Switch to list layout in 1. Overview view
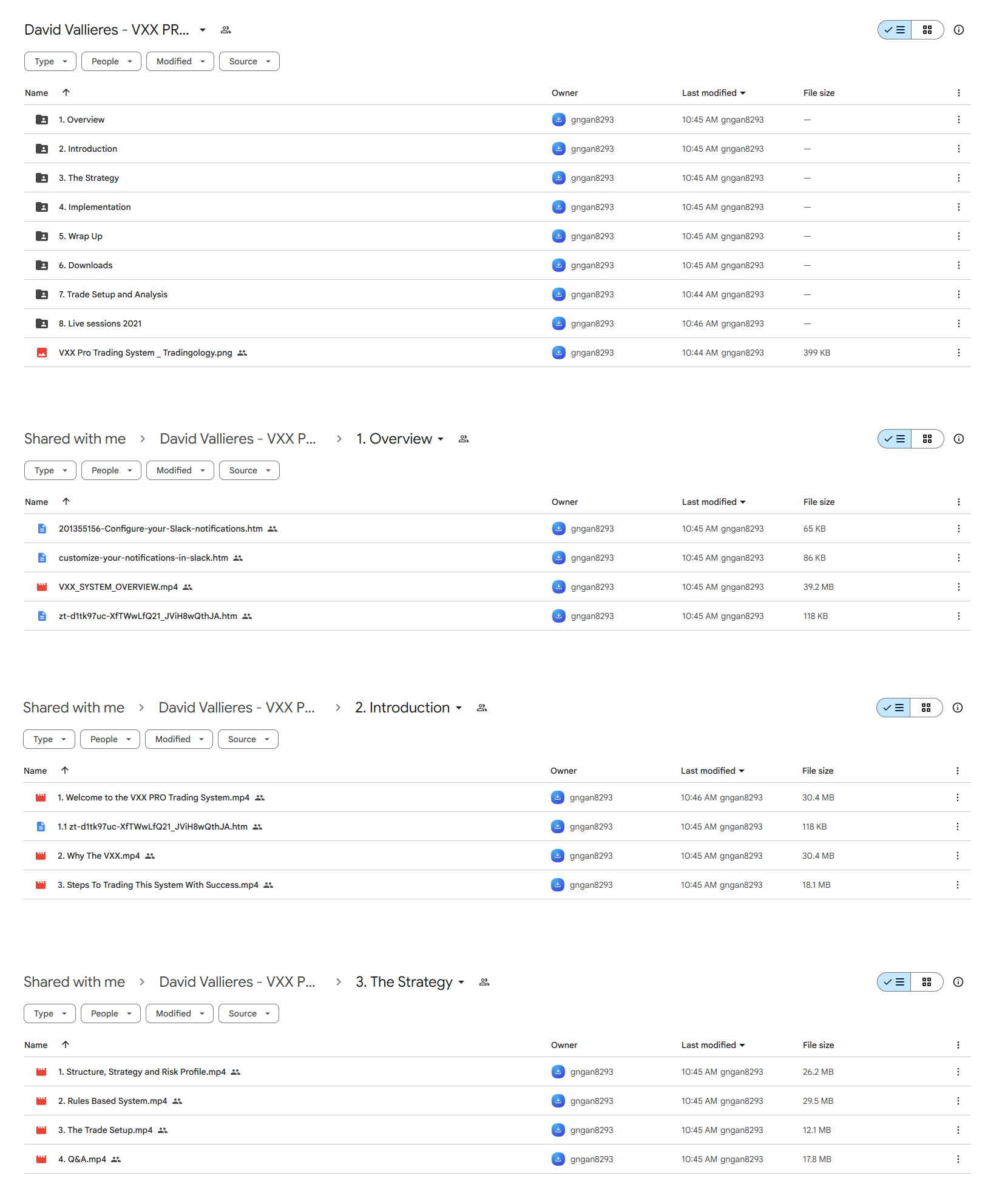The image size is (1005, 1204). [895, 439]
